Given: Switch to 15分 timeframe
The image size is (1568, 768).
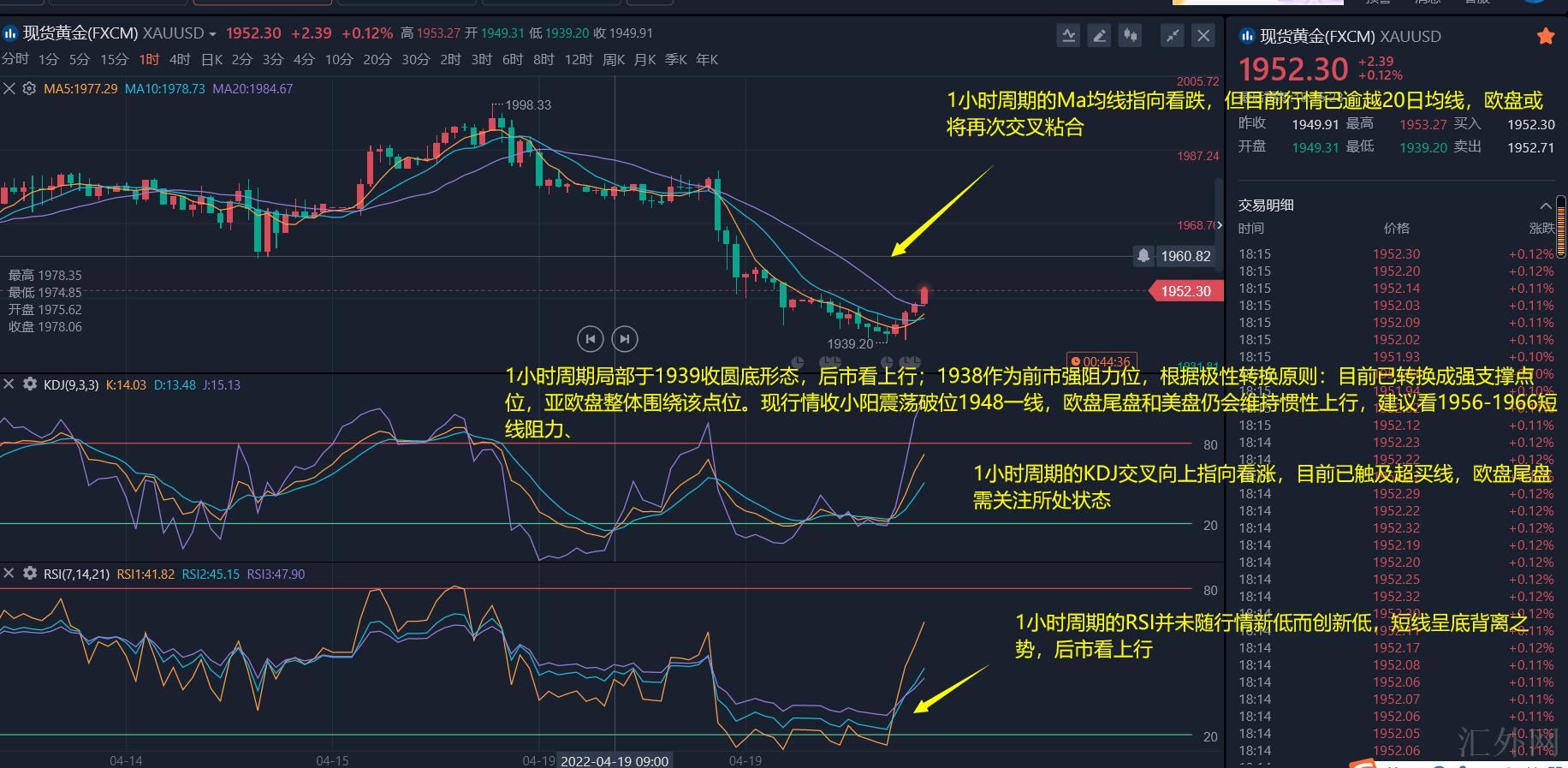Looking at the screenshot, I should pyautogui.click(x=114, y=59).
